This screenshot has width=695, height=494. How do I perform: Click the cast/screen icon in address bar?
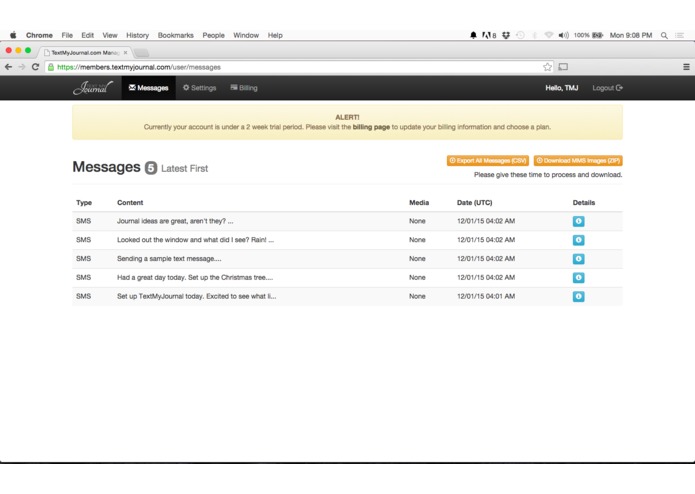563,67
